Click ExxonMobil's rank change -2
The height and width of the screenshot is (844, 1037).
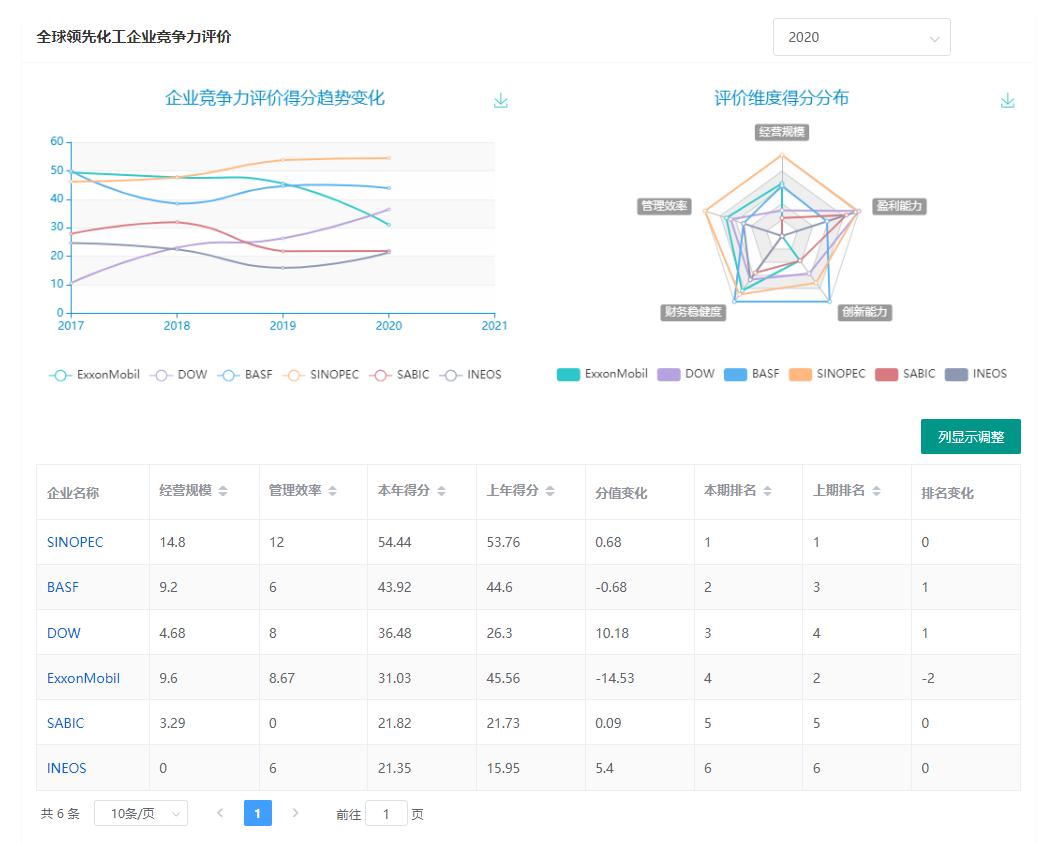pos(928,678)
